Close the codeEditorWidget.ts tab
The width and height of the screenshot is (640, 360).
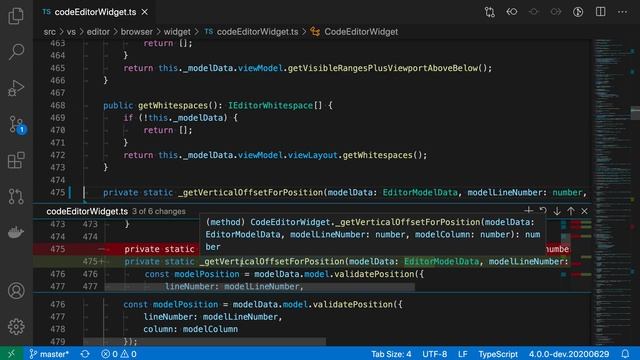144,12
